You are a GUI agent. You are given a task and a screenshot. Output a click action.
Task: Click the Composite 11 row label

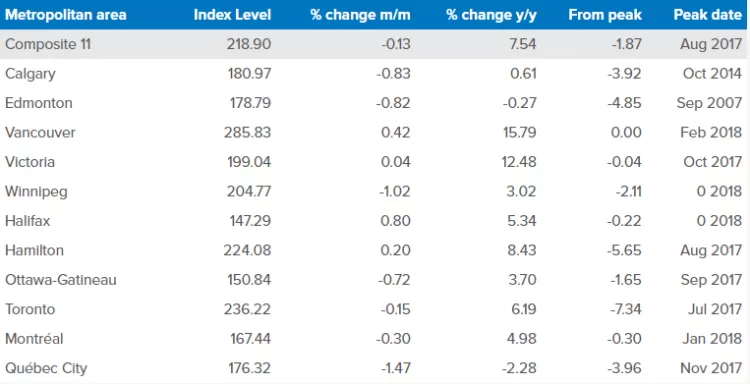coord(48,44)
